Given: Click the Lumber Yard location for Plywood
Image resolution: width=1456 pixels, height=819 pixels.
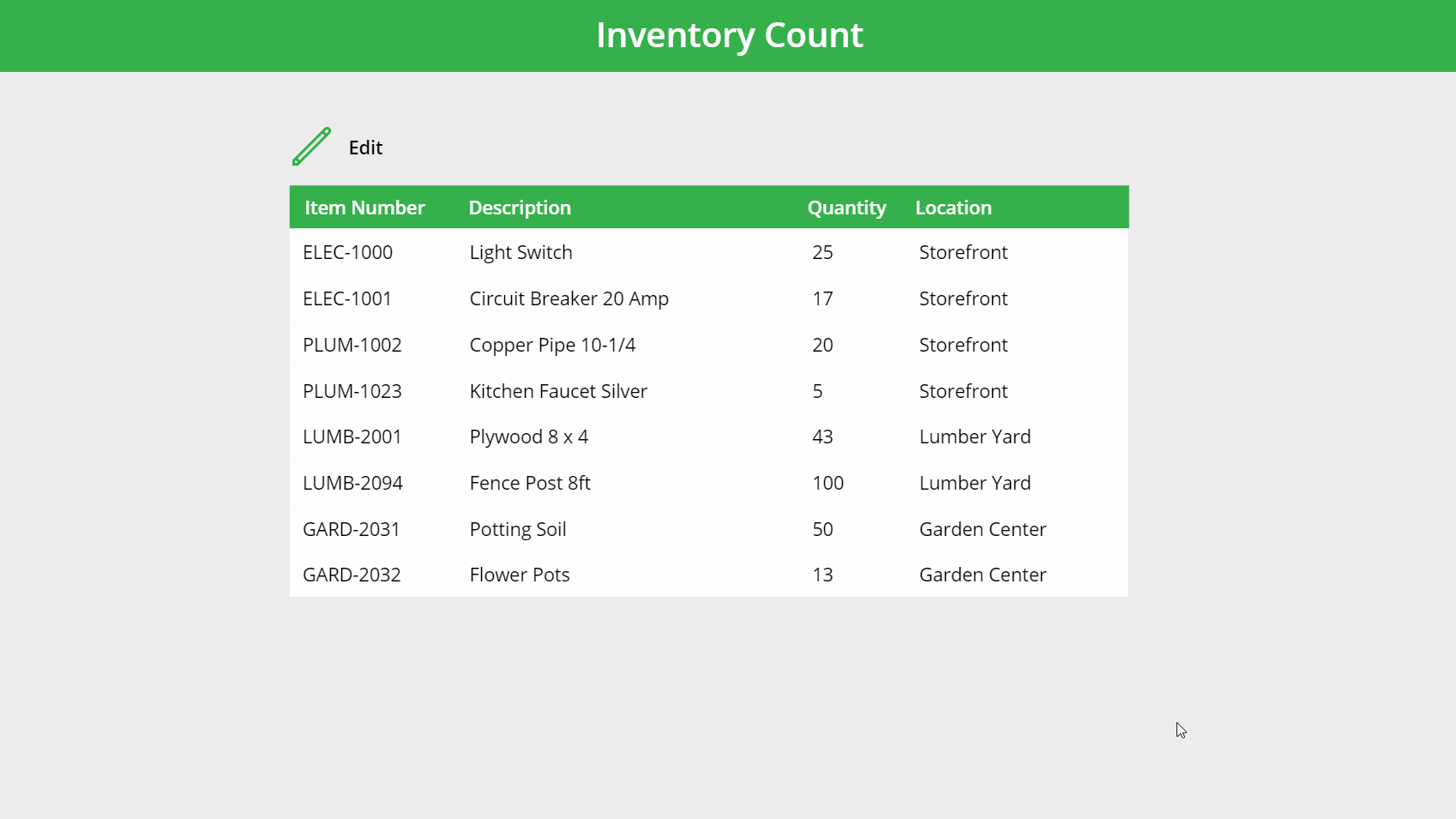Looking at the screenshot, I should point(974,437).
